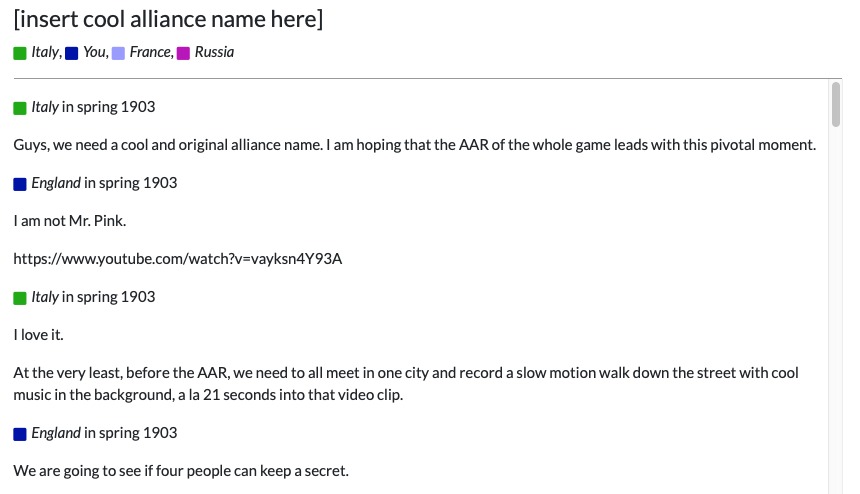Click Italy's message about a cool alliance name

pos(415,145)
